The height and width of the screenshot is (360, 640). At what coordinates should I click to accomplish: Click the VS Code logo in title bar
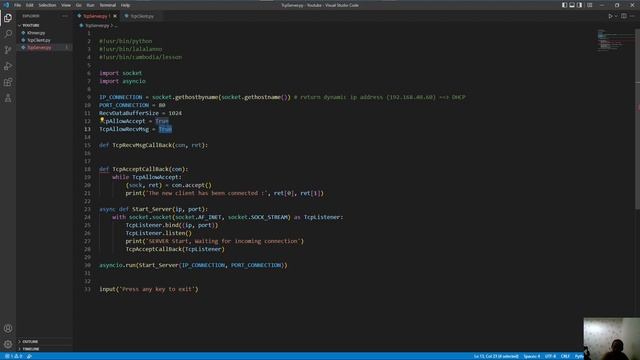point(6,5)
